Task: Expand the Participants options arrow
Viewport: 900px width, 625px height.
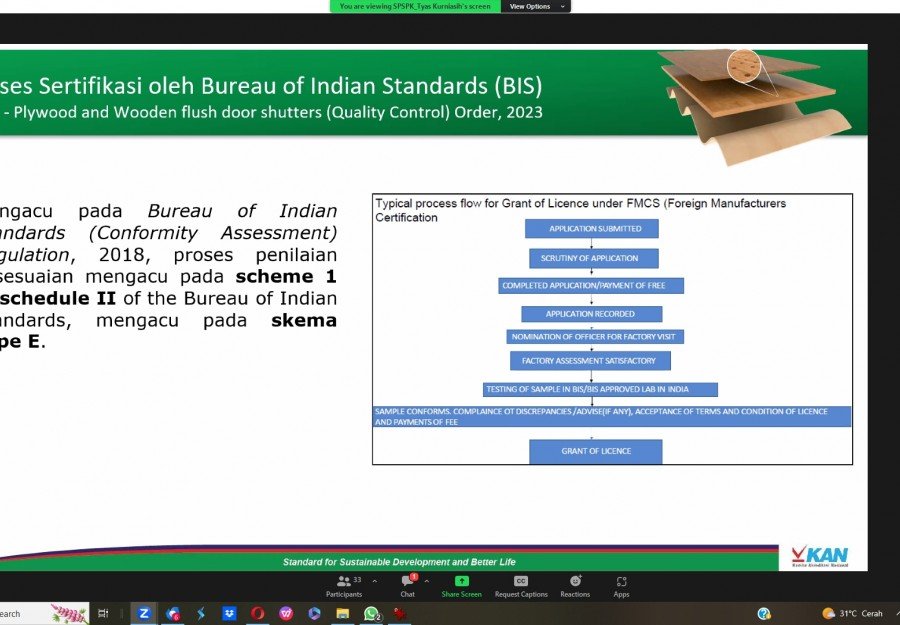Action: [x=375, y=581]
